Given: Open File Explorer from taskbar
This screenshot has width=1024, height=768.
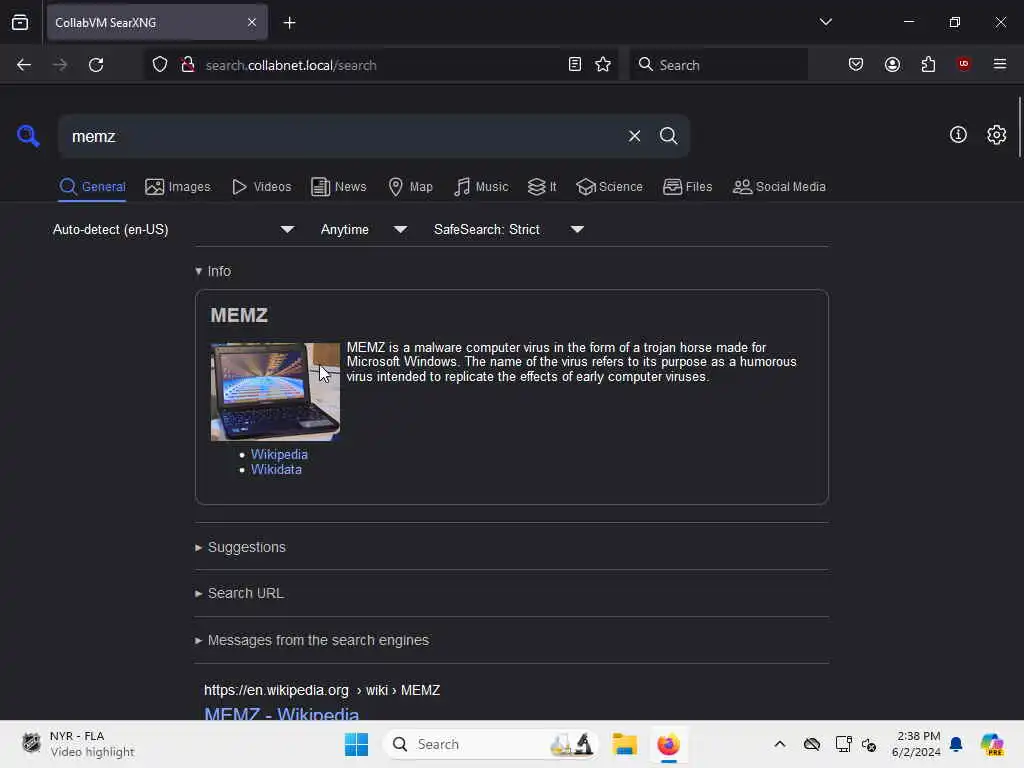Looking at the screenshot, I should click(624, 744).
